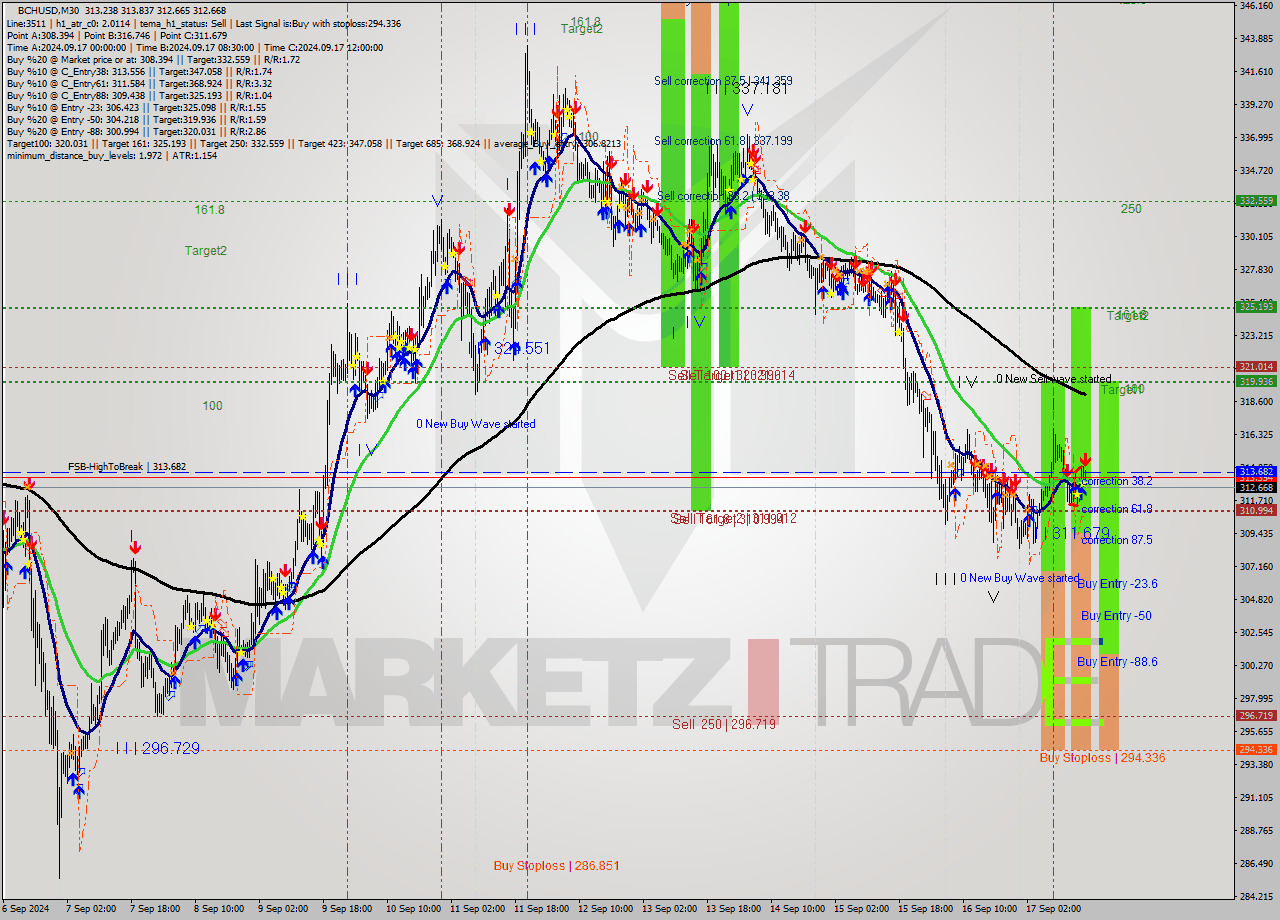
Task: Click the Buy %10 @ C_Entry88: 309.438 line
Action: click(x=140, y=96)
